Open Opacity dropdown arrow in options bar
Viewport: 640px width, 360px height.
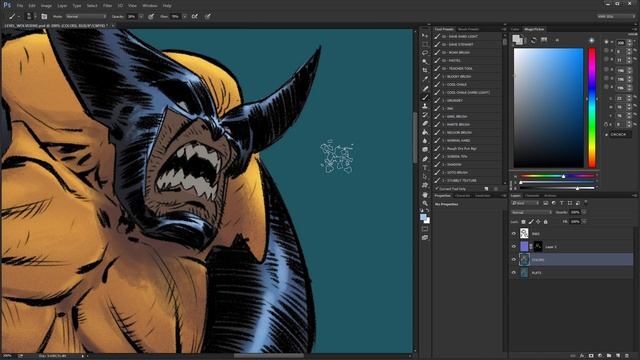coord(141,16)
